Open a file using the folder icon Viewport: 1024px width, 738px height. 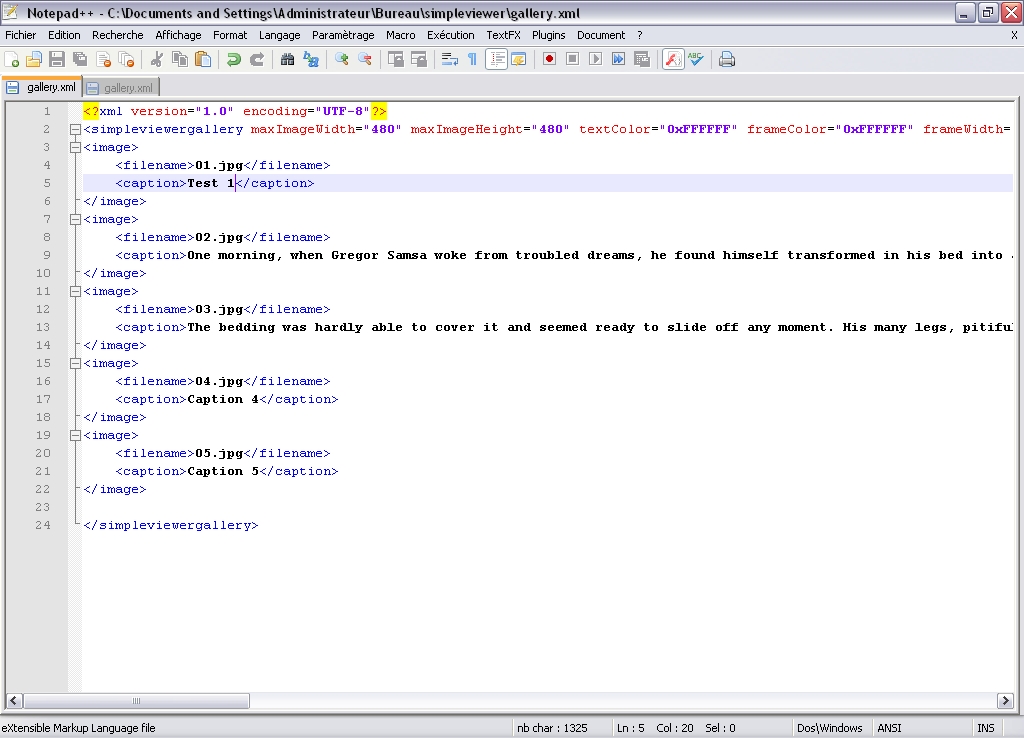[x=34, y=60]
